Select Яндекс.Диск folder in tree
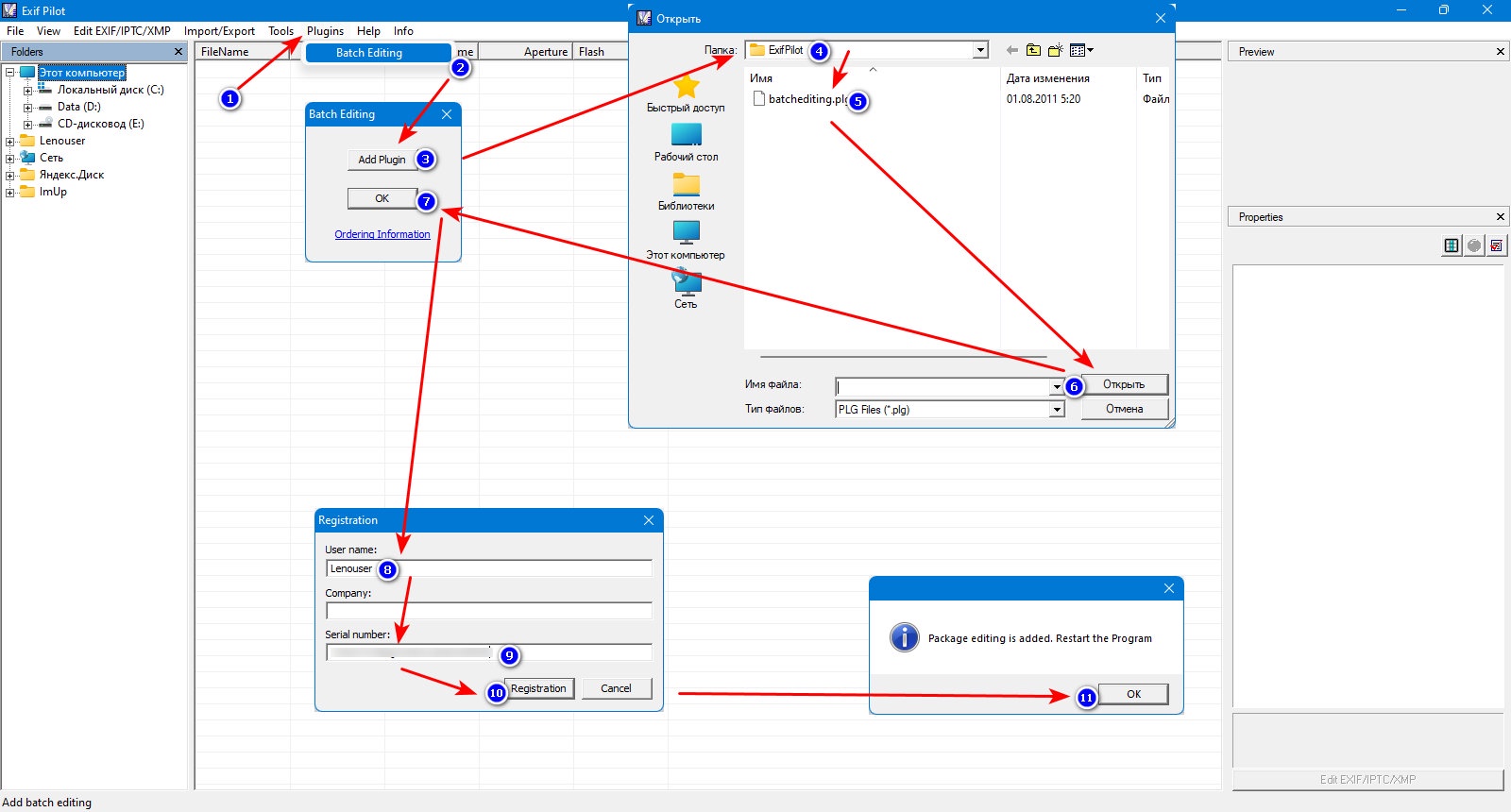The image size is (1511, 812). [72, 175]
